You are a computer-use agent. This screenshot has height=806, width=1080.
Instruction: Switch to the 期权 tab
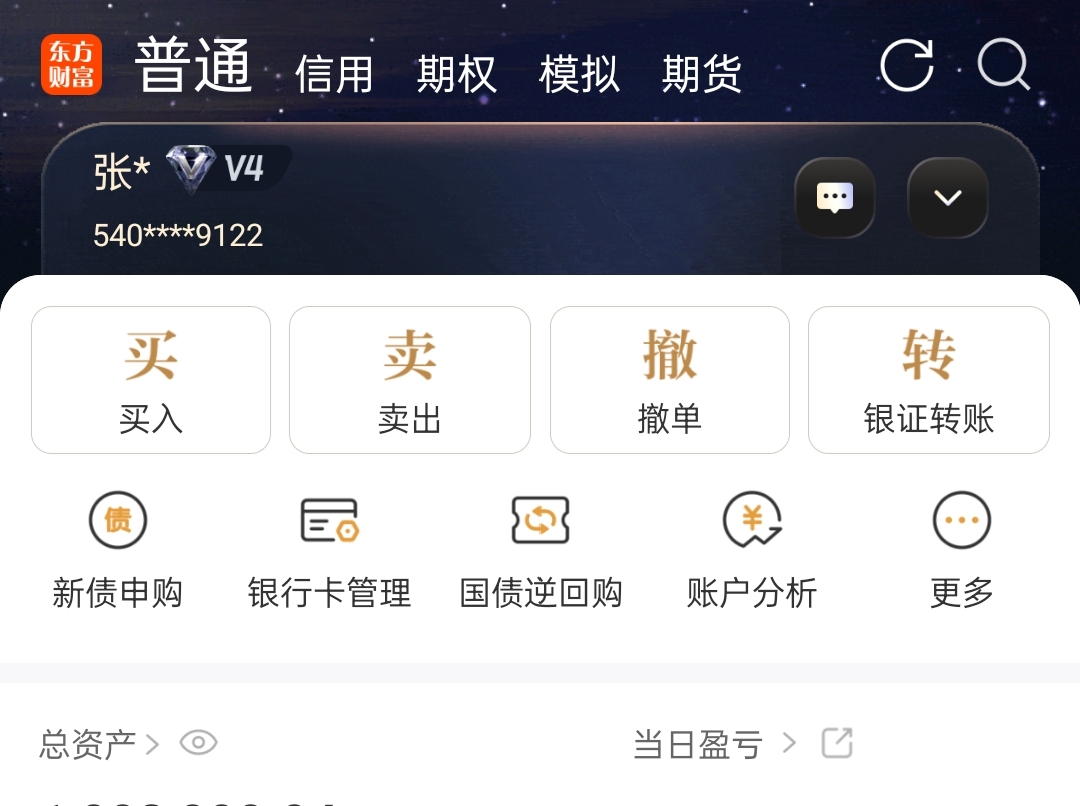(456, 74)
